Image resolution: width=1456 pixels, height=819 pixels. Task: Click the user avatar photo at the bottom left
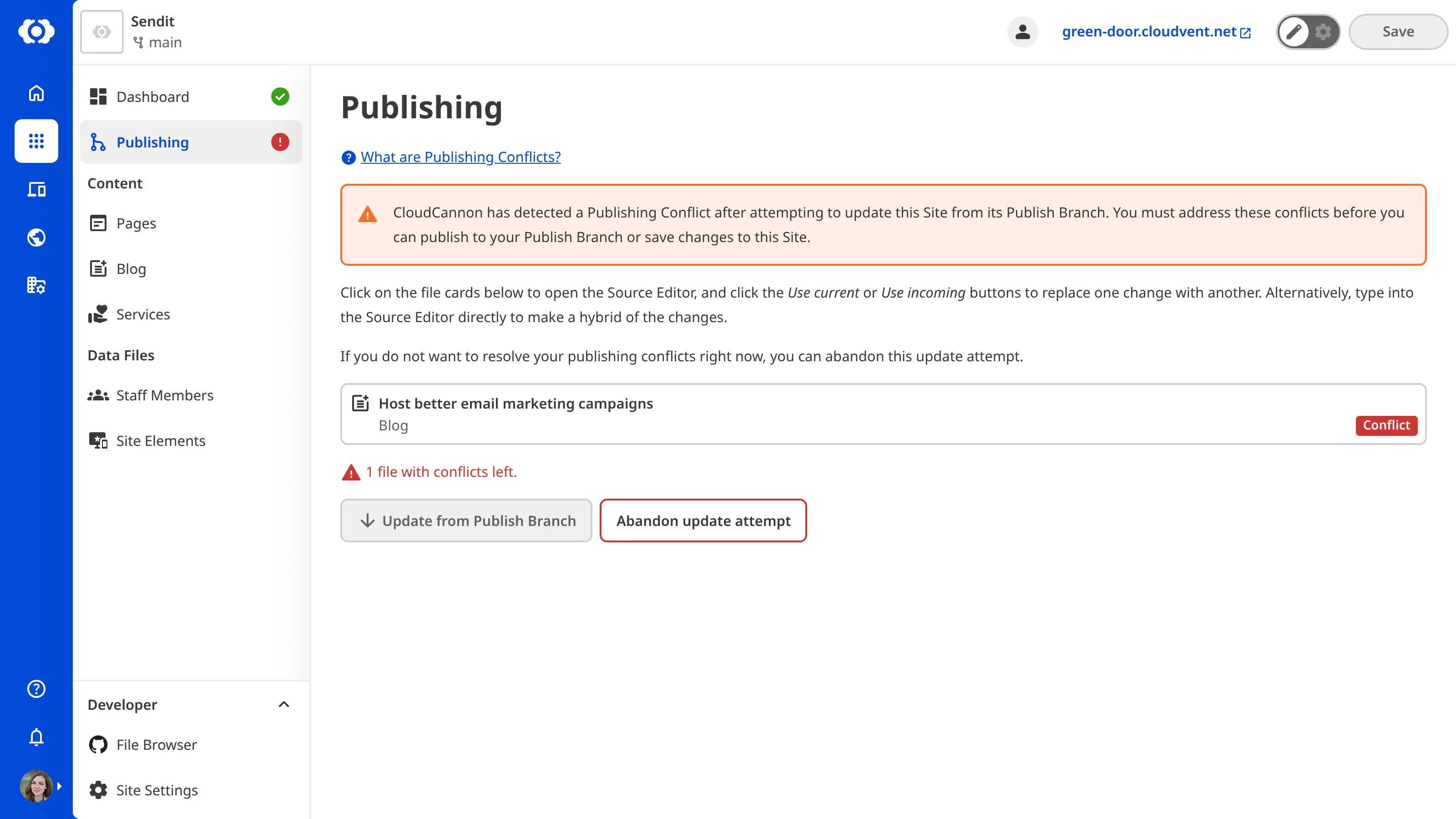point(36,786)
